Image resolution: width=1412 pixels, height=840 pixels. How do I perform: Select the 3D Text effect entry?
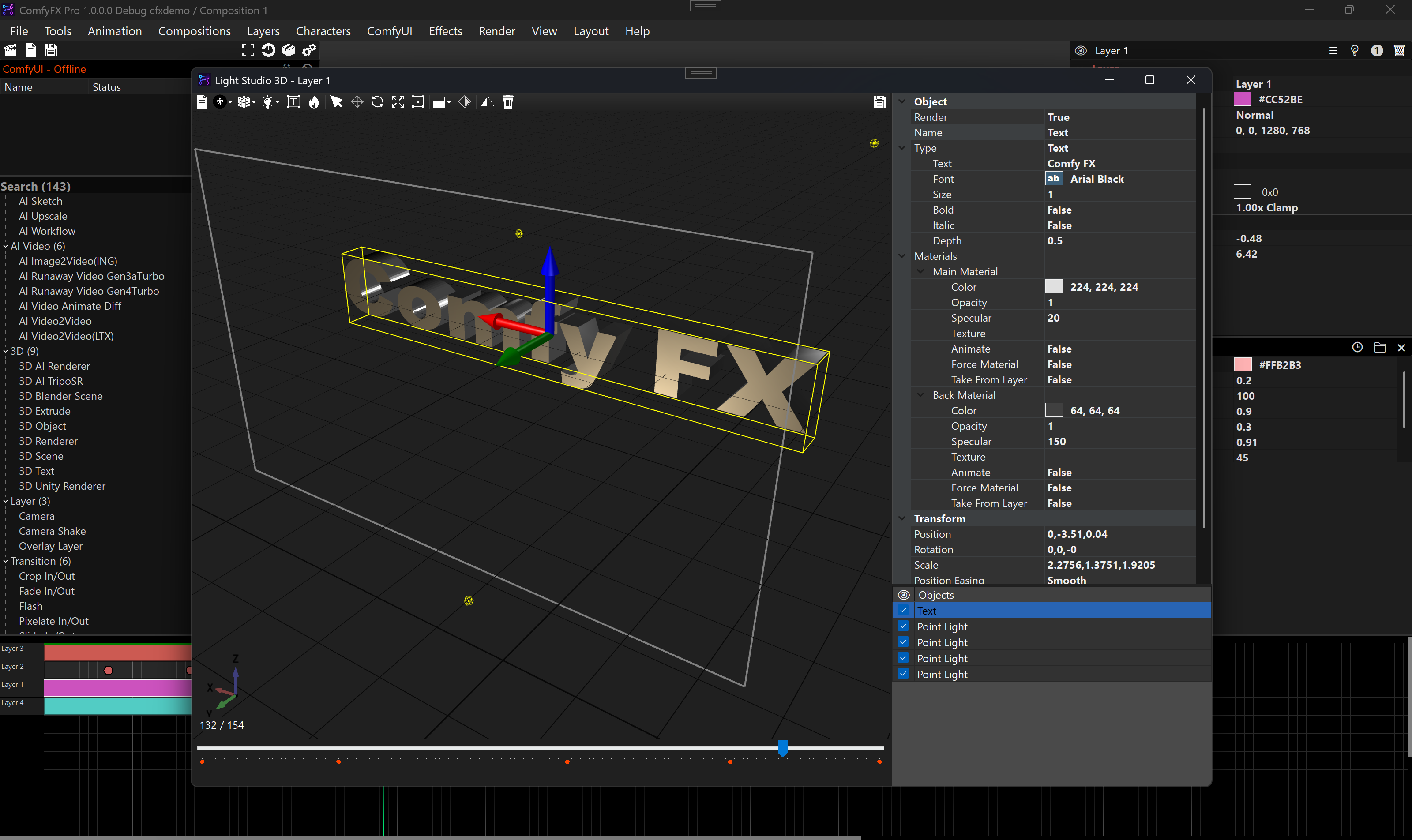[36, 471]
